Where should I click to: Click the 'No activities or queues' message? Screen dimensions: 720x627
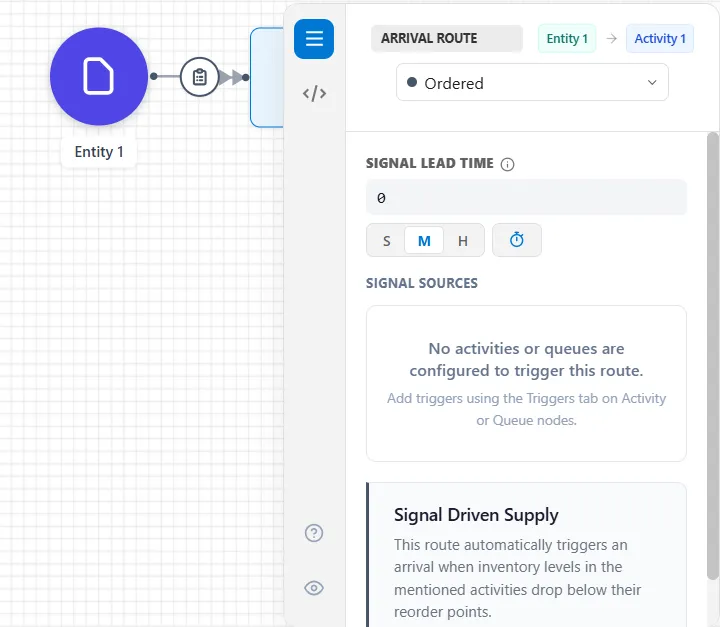(x=526, y=360)
